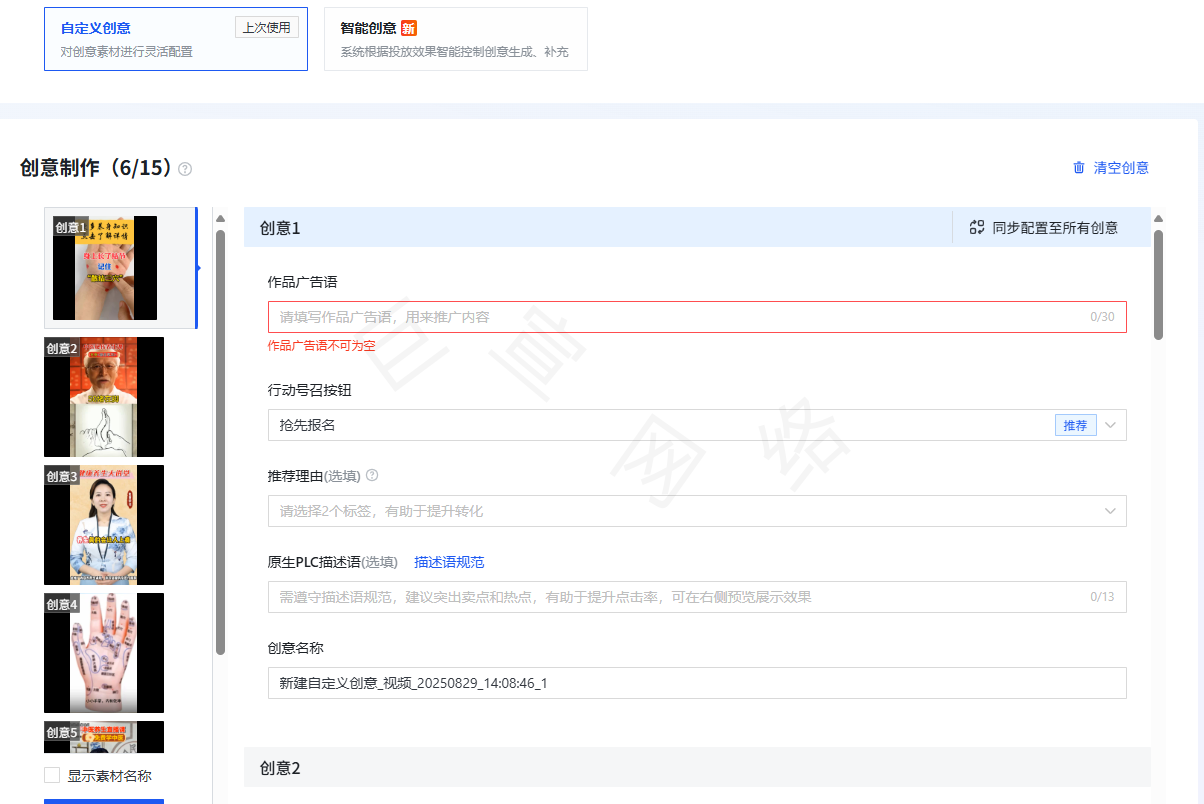Open the 推荐理由 tag selection dropdown
Viewport: 1204px width, 804px height.
tap(696, 511)
